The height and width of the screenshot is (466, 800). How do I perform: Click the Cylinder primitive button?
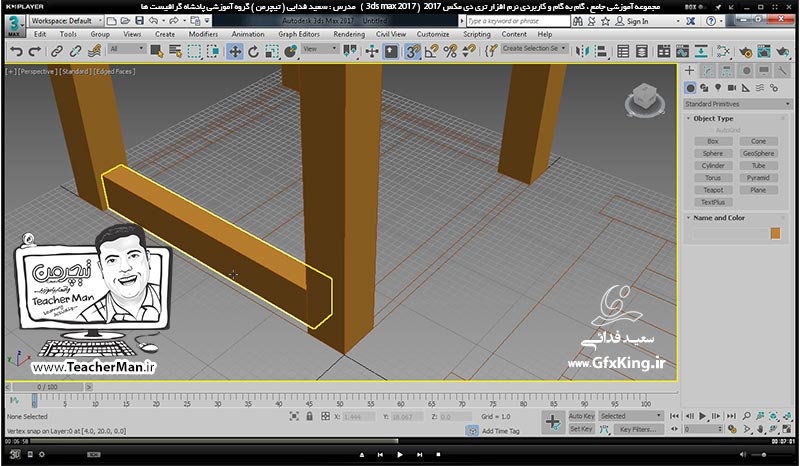coord(713,166)
